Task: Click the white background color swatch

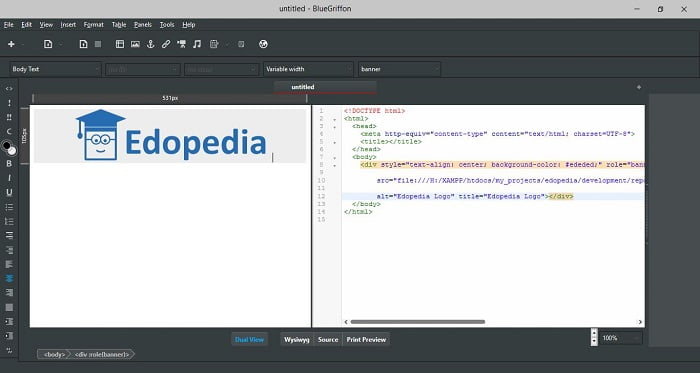Action: pos(12,151)
